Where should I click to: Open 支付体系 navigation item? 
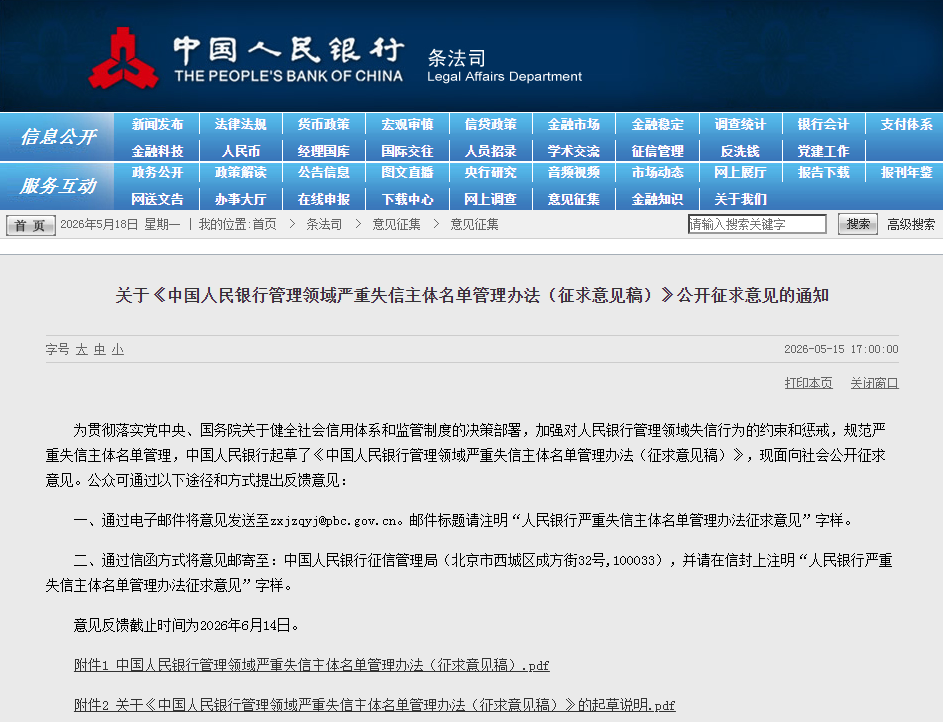pos(906,124)
